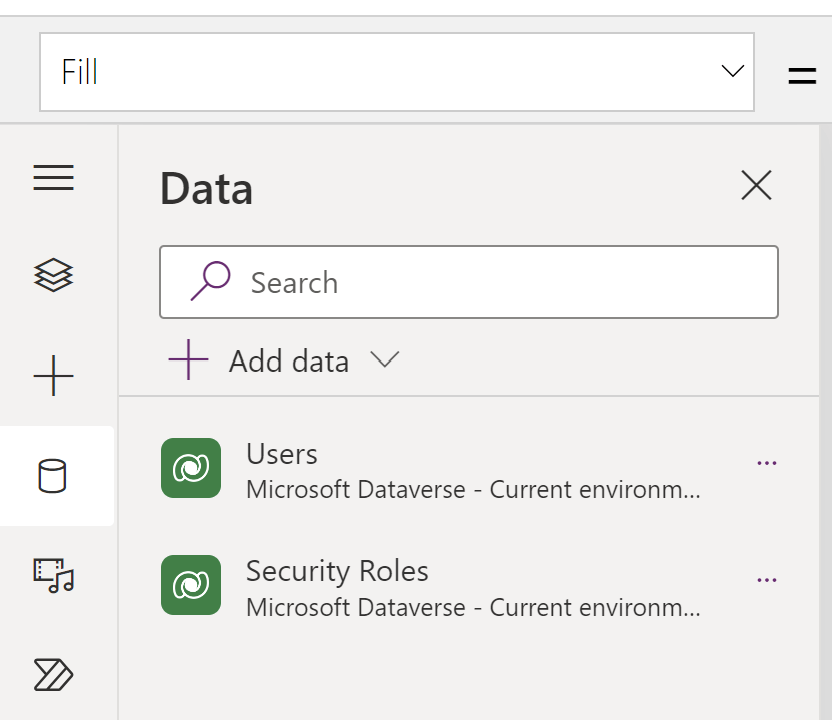Expand the Fill property dropdown arrow

pos(732,71)
